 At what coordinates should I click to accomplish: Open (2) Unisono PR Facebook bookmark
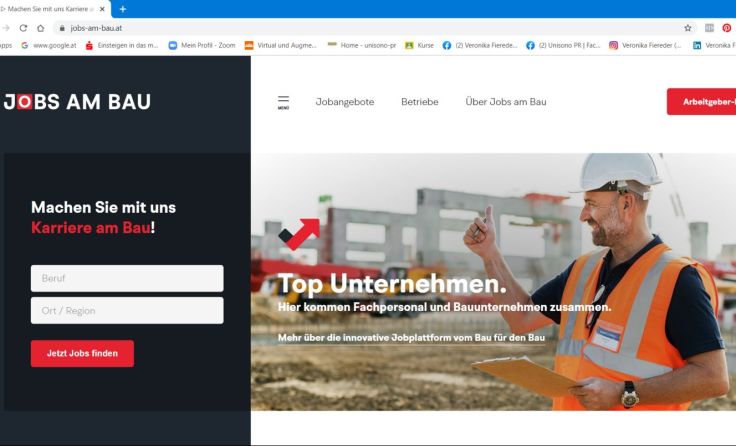[x=563, y=46]
